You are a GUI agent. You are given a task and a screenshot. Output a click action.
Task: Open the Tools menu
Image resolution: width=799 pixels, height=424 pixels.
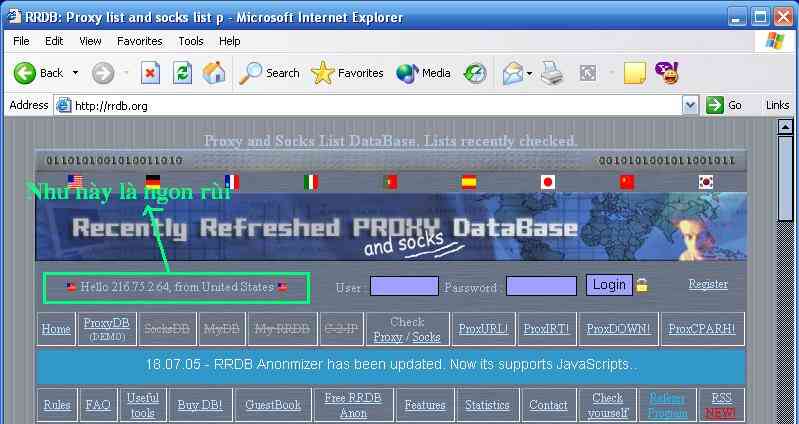point(191,41)
